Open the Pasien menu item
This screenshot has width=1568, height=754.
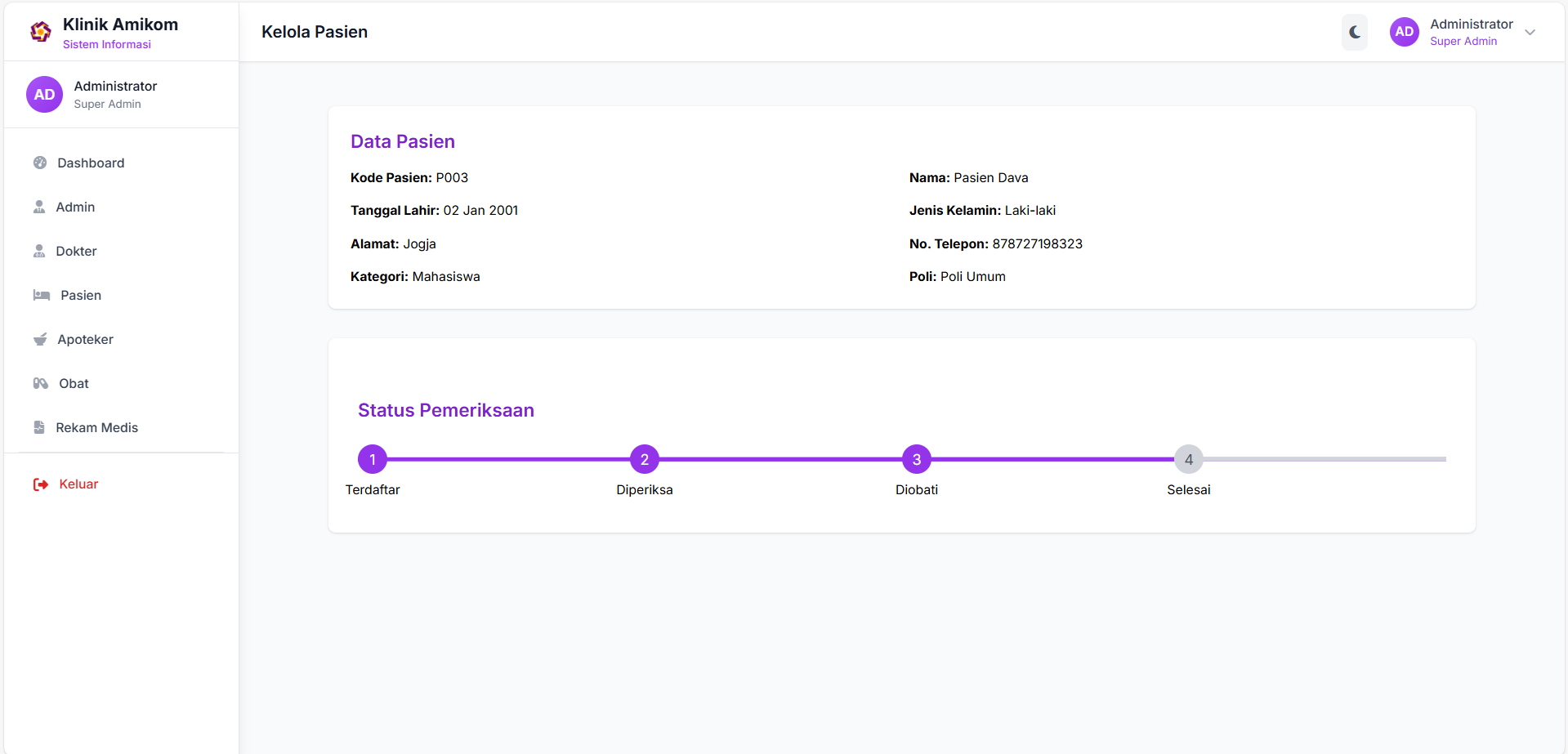tap(81, 295)
